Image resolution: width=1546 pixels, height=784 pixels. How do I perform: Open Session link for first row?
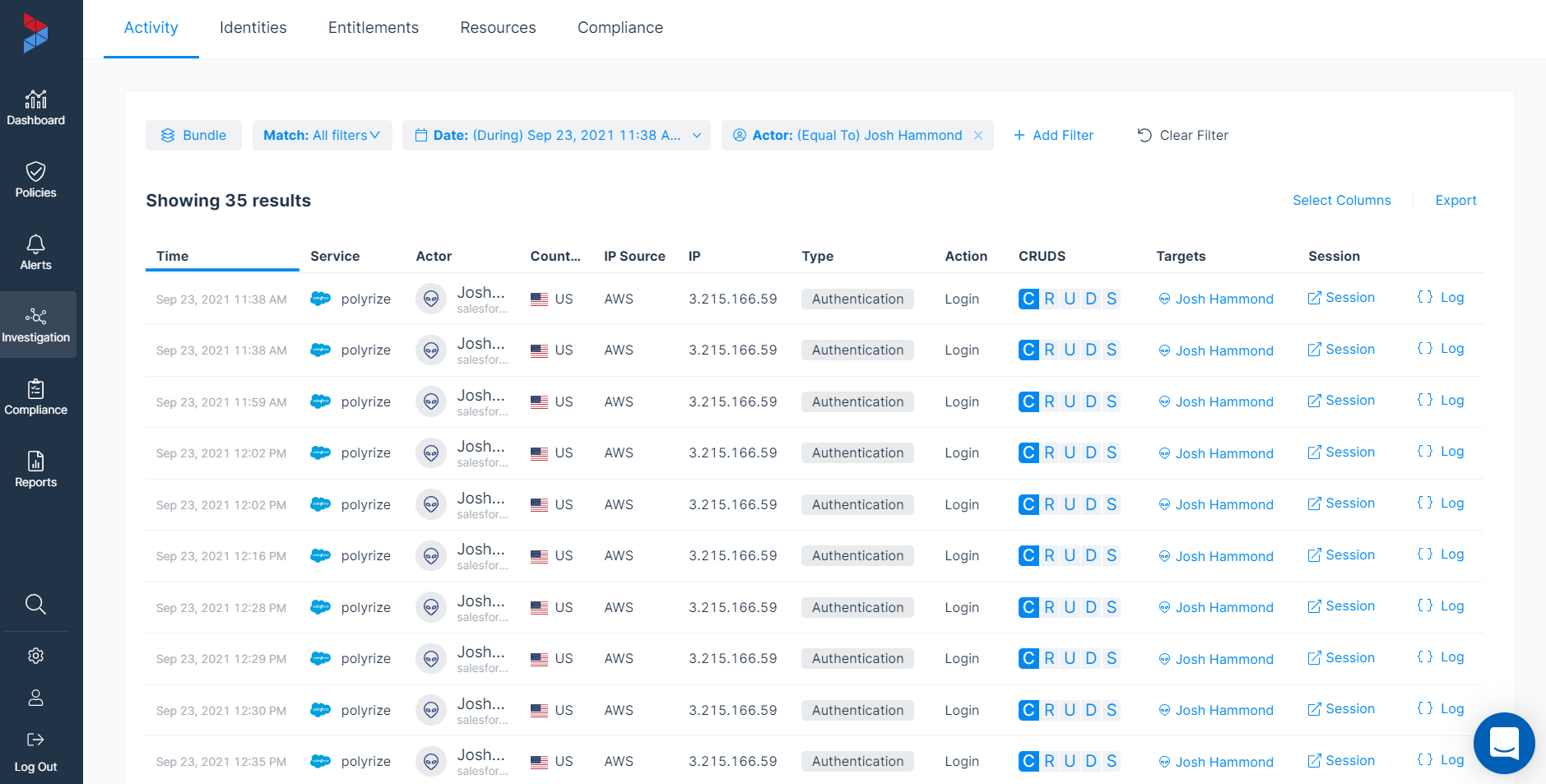point(1341,298)
